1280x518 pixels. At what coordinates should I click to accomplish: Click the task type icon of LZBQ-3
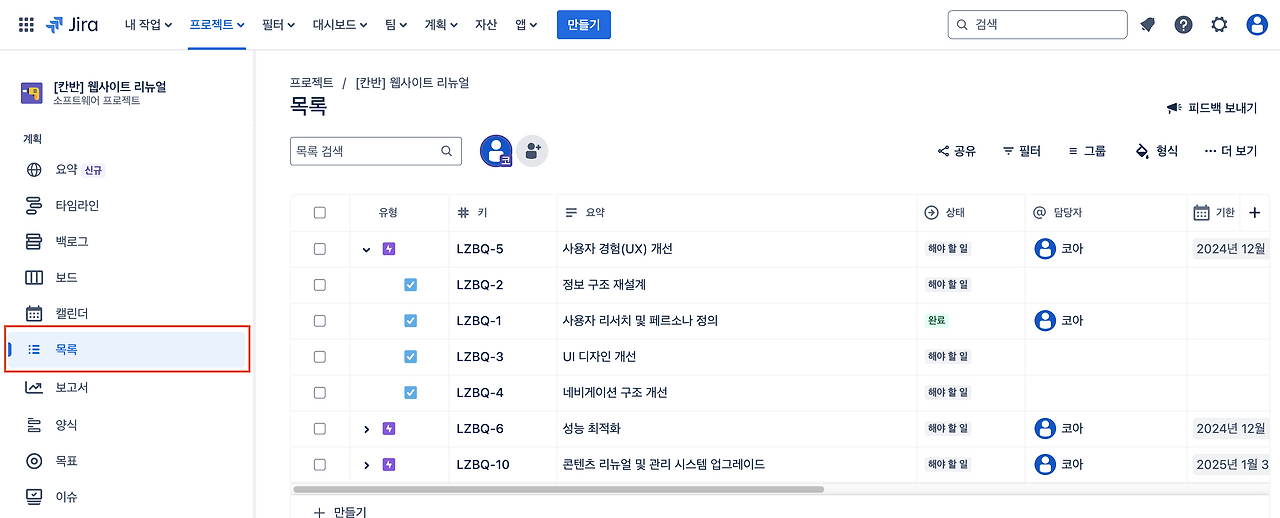click(410, 357)
